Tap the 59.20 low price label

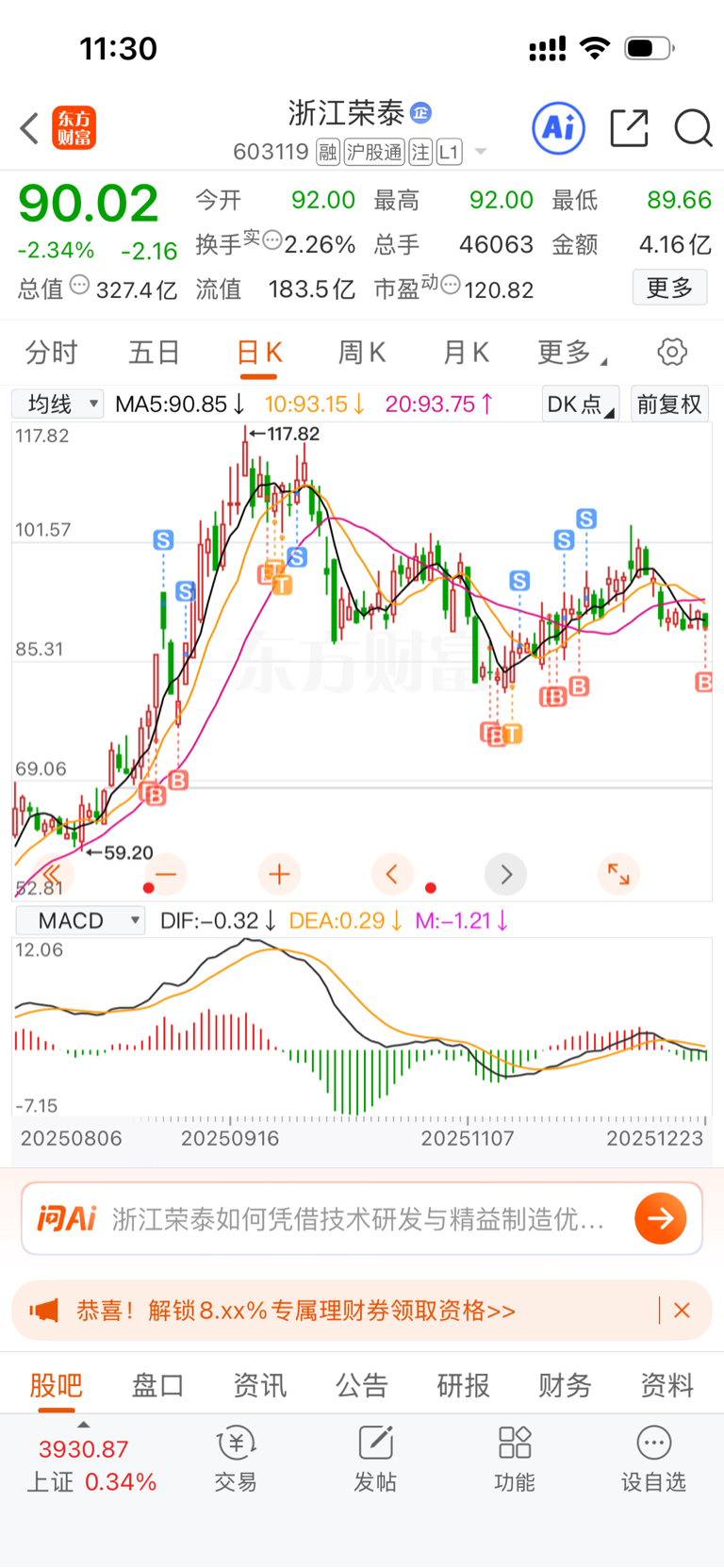pos(128,852)
